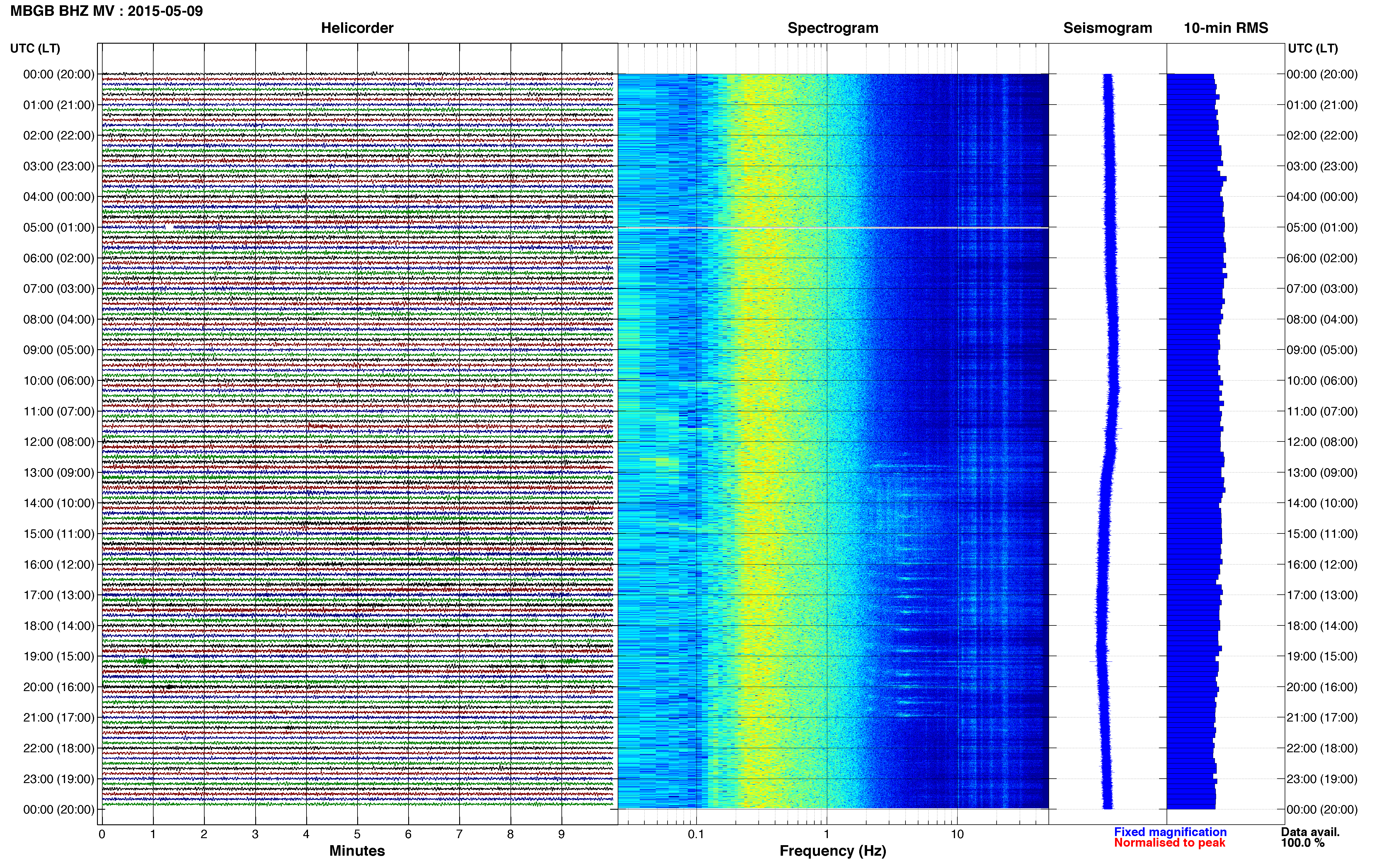Click left time label '15:00 (11:00)'
The image size is (1389, 868).
click(x=59, y=533)
